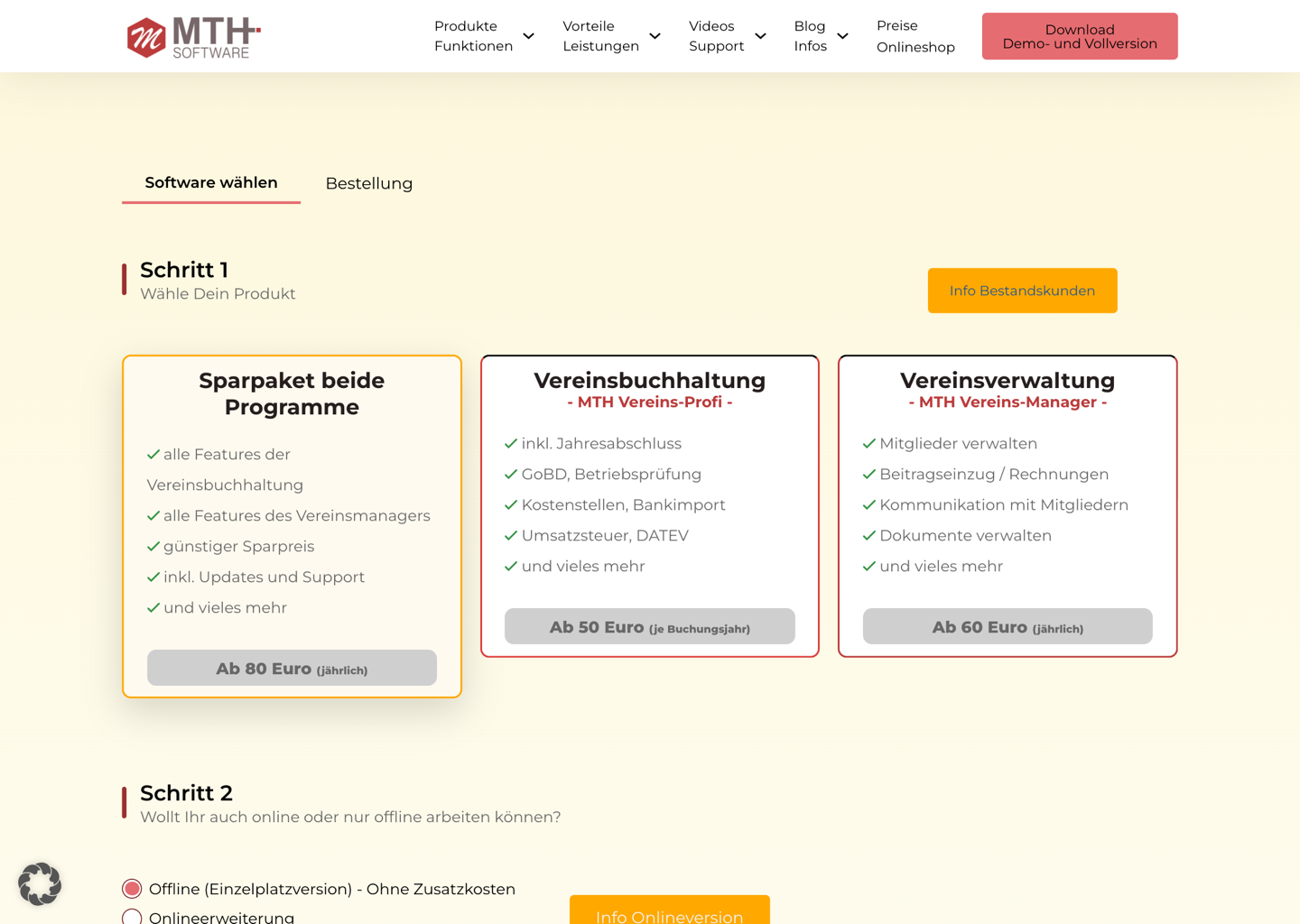Open the Vorteile Leistungen menu
The height and width of the screenshot is (924, 1300).
tap(600, 36)
